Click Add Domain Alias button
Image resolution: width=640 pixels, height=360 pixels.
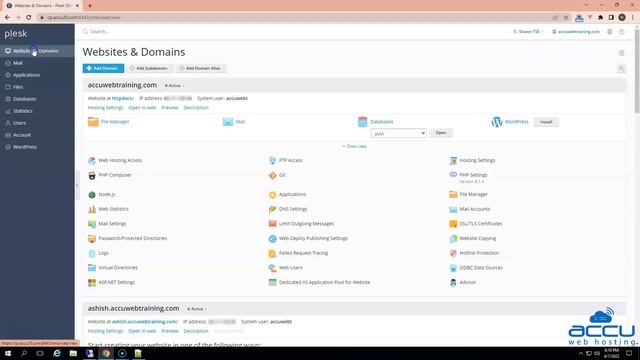coord(200,68)
